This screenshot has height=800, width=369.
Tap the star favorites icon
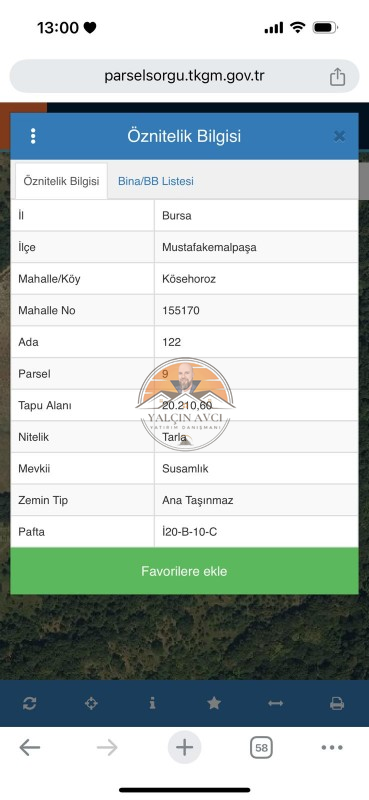coord(214,704)
